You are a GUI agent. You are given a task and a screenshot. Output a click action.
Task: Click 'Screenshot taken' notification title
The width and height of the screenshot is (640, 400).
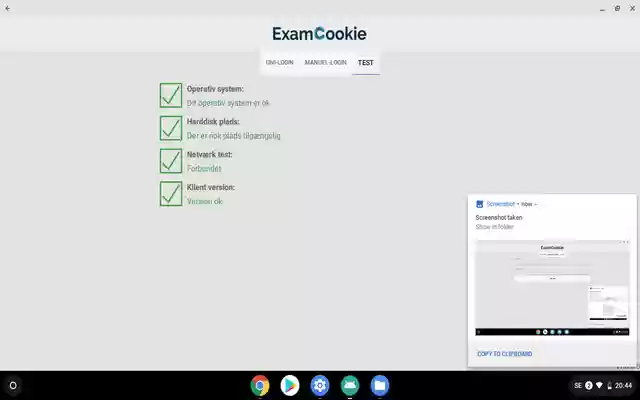[x=499, y=218]
